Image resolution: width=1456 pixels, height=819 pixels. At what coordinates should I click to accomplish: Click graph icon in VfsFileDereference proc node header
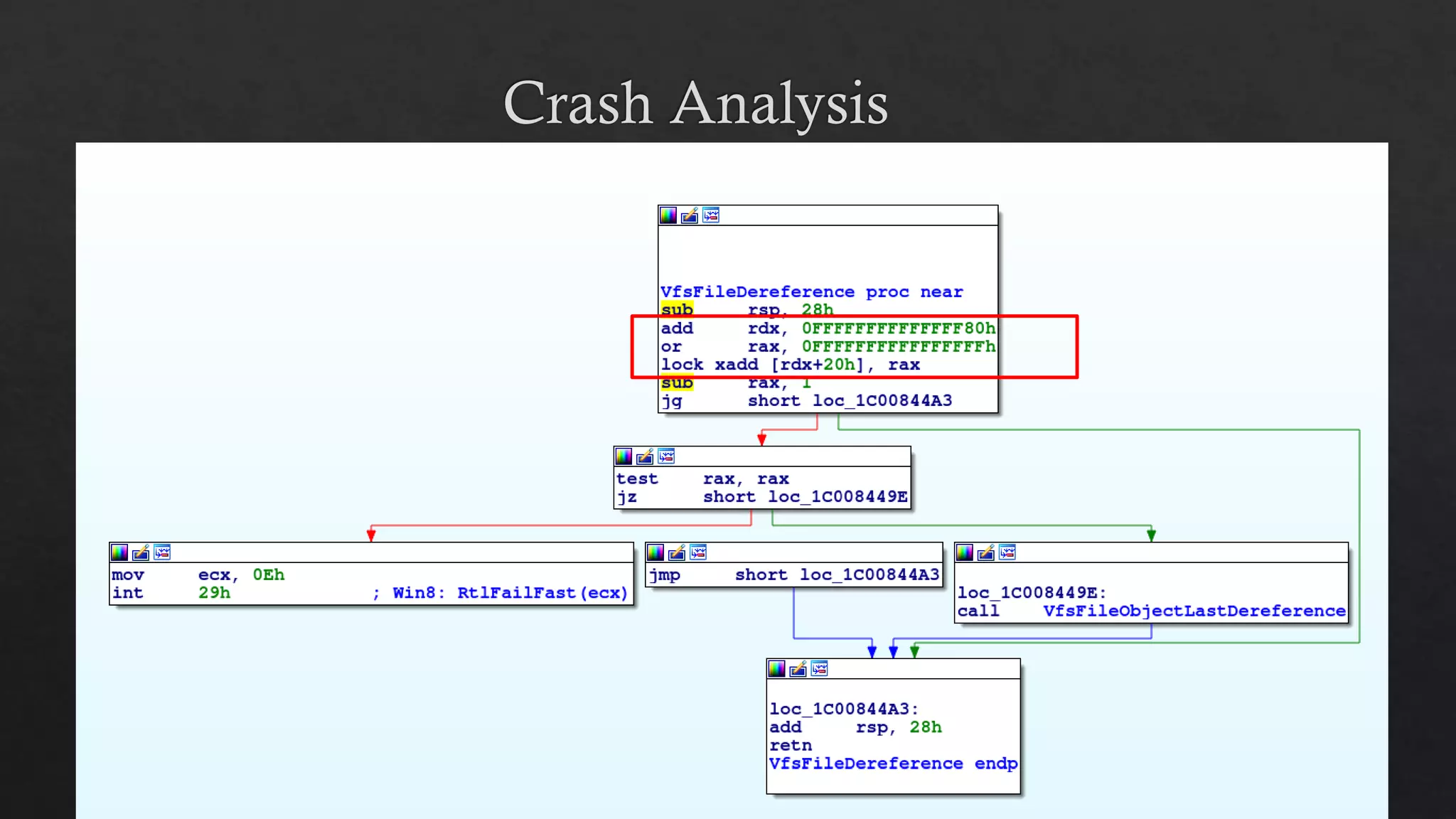click(711, 215)
